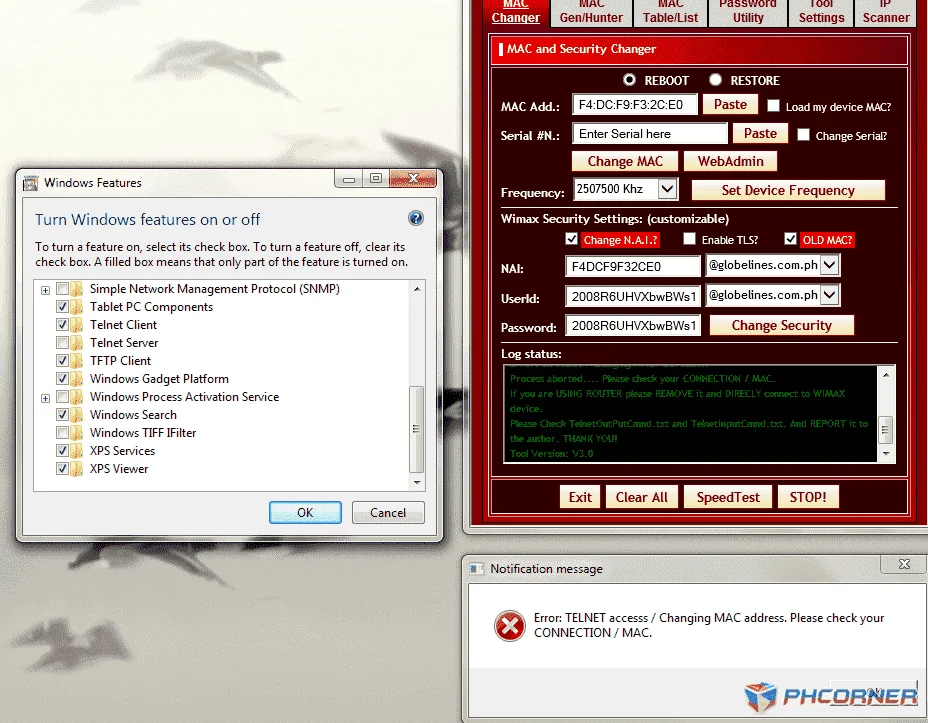The width and height of the screenshot is (928, 723).
Task: Click the features list scrollbar up arrow
Action: point(417,289)
